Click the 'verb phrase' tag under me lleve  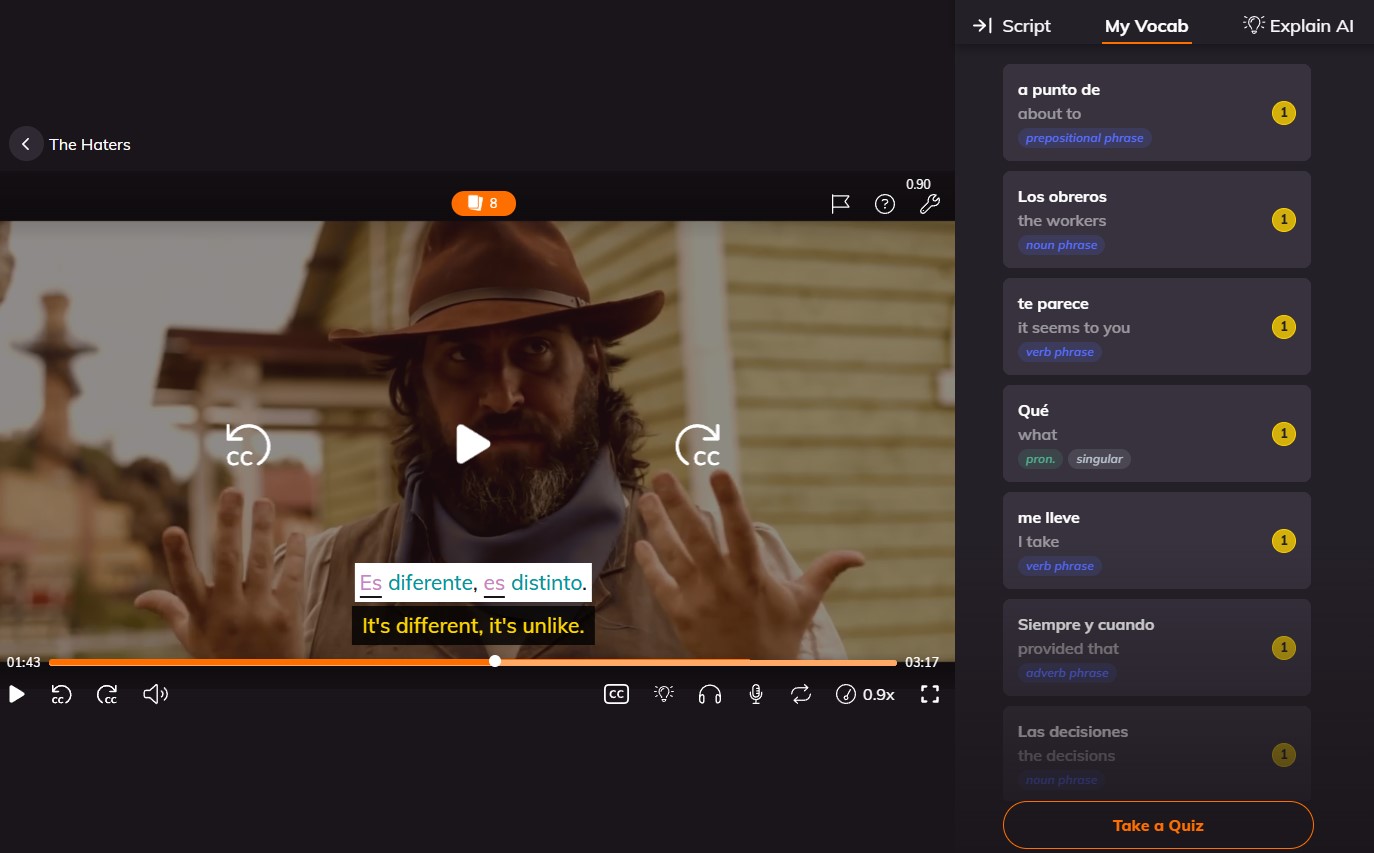pos(1060,566)
